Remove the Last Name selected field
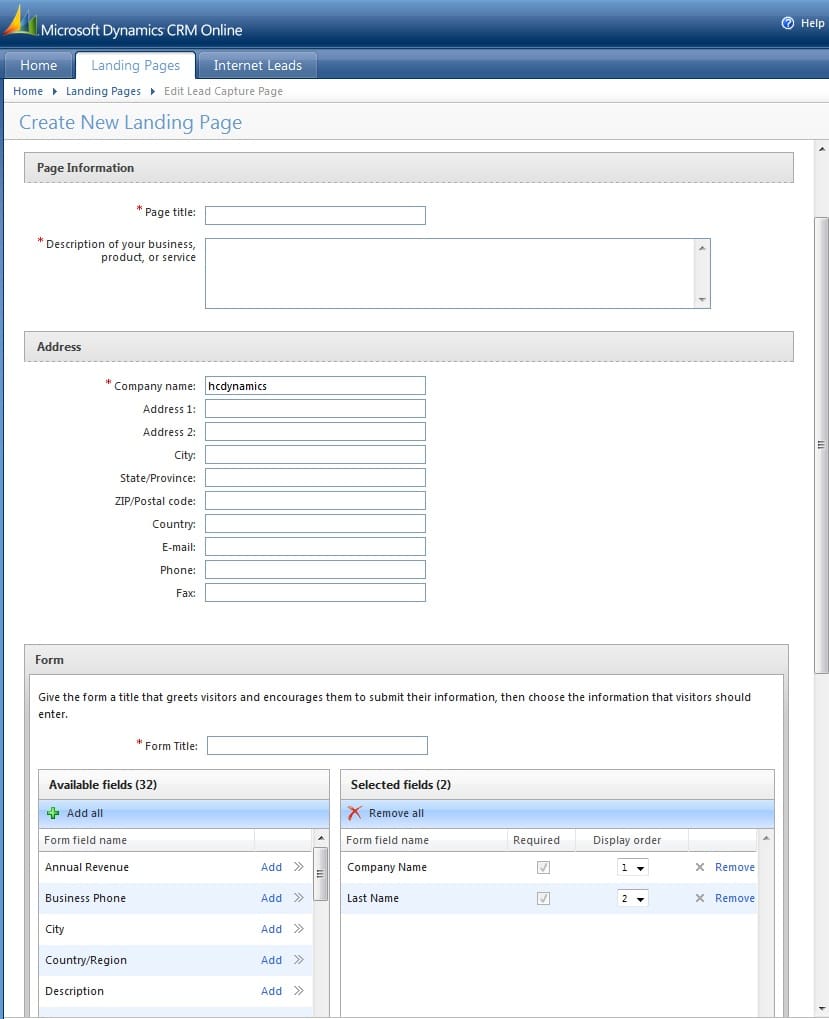 (735, 898)
